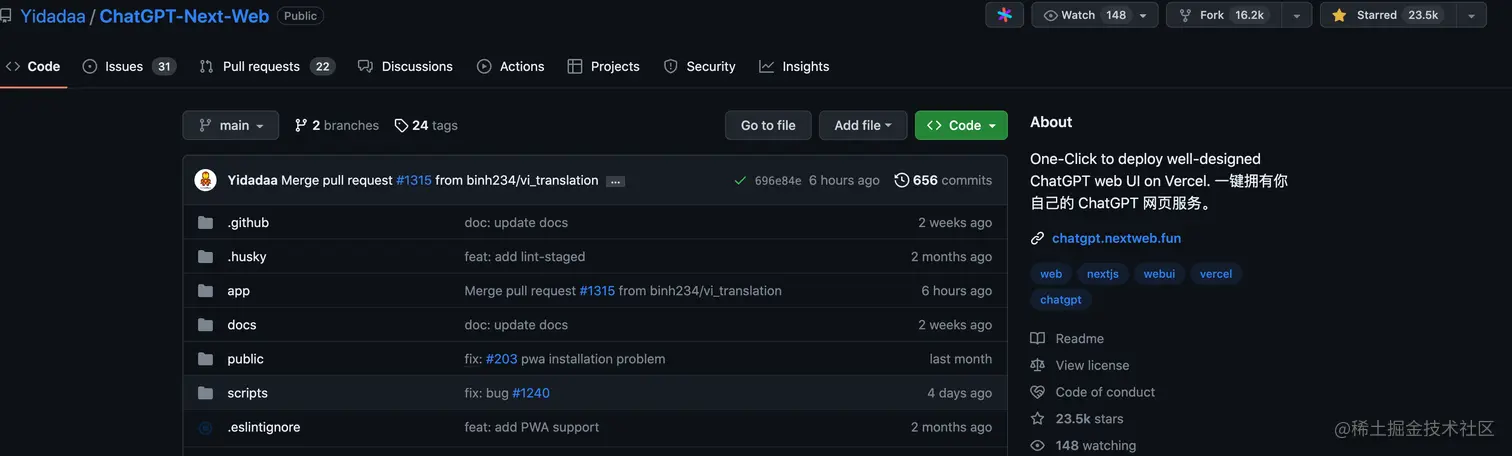Screen dimensions: 1512x456
Task: Open the Fork options dropdown arrow
Action: point(1297,15)
